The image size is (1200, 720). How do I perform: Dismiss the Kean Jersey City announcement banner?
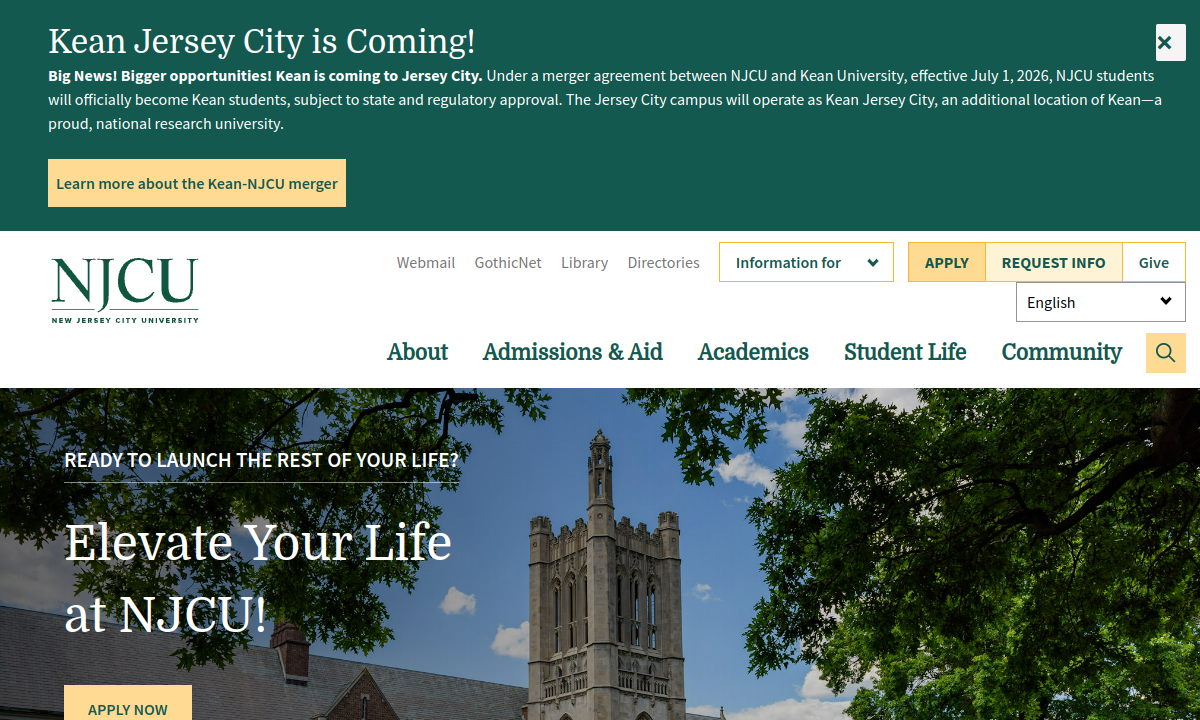pyautogui.click(x=1170, y=43)
